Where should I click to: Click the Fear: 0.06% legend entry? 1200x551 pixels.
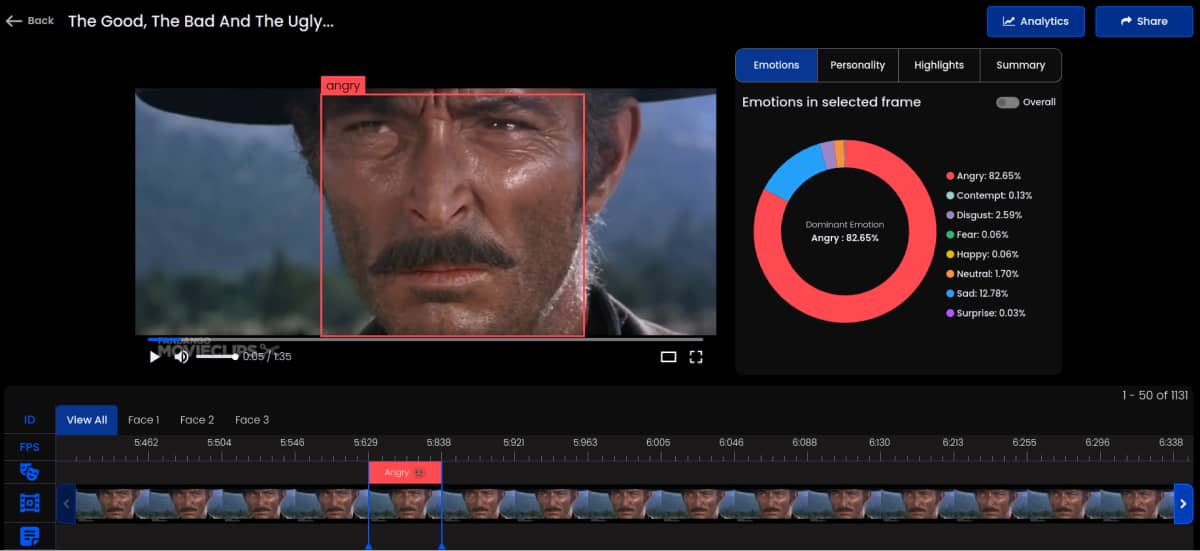coord(977,235)
